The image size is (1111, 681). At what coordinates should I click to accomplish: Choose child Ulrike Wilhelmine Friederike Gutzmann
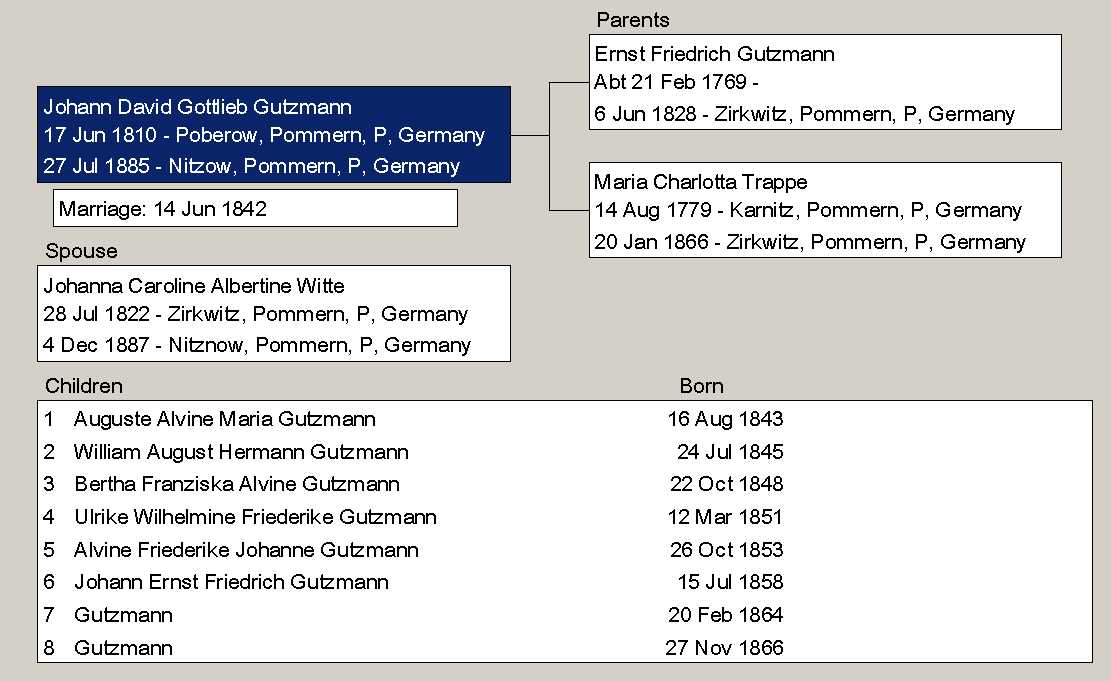pyautogui.click(x=255, y=517)
